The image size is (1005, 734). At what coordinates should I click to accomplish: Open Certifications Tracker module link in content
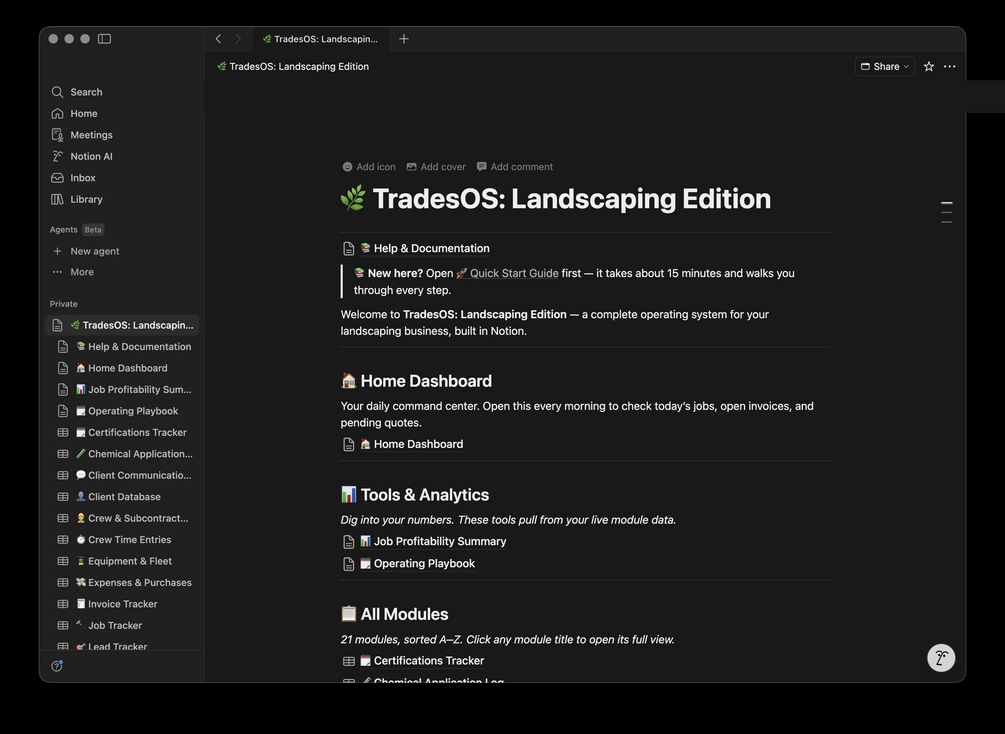(x=422, y=660)
